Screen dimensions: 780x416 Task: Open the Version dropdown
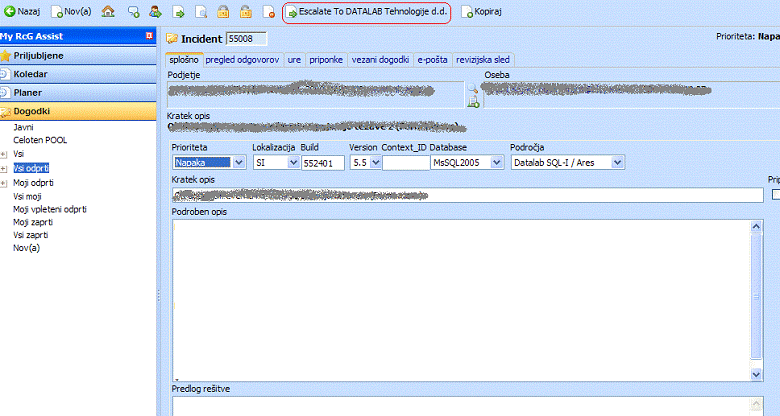point(376,163)
